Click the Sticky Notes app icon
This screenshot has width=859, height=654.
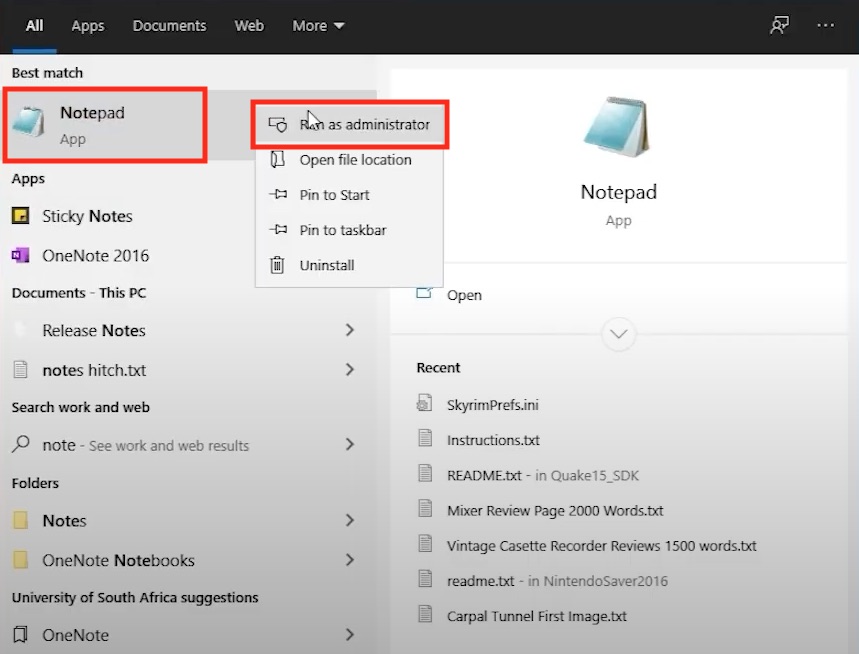20,216
